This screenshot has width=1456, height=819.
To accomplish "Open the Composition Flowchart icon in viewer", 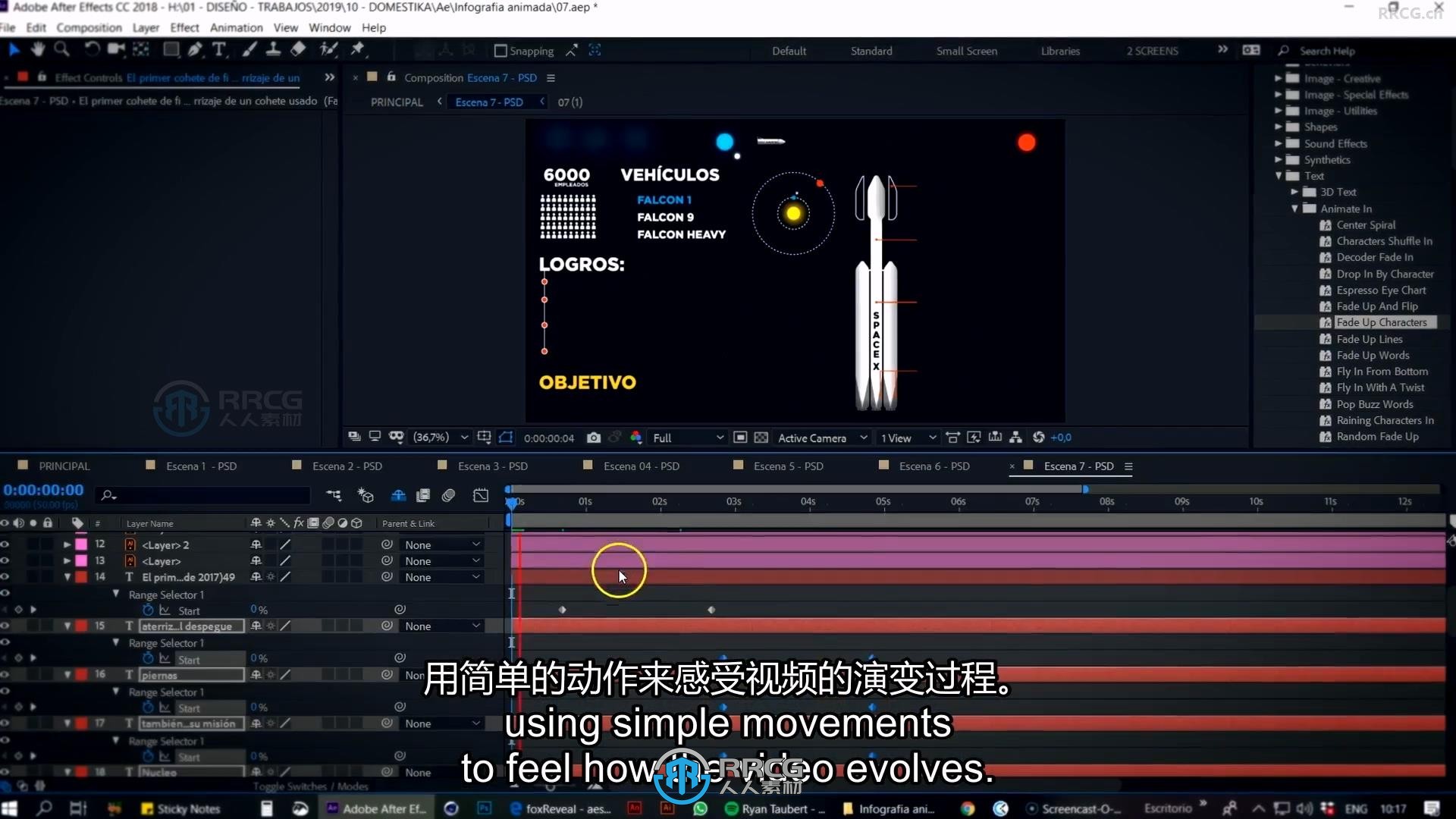I will click(1015, 438).
